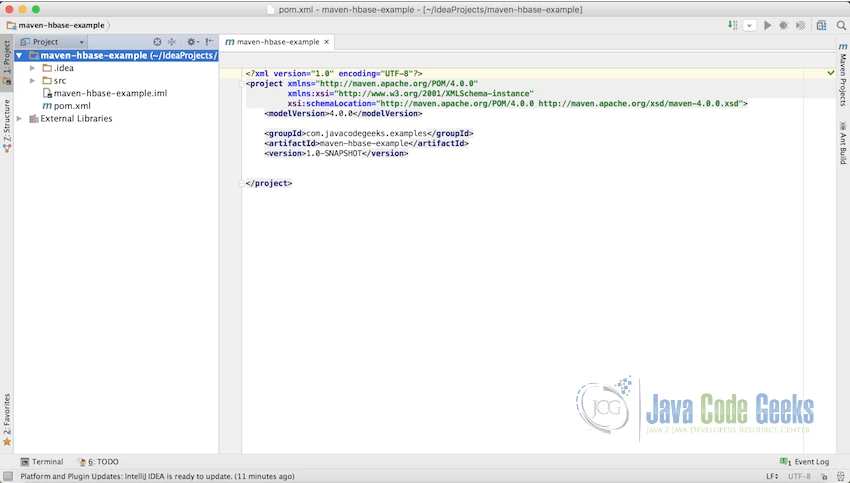Open the Ant Build side tab

843,143
